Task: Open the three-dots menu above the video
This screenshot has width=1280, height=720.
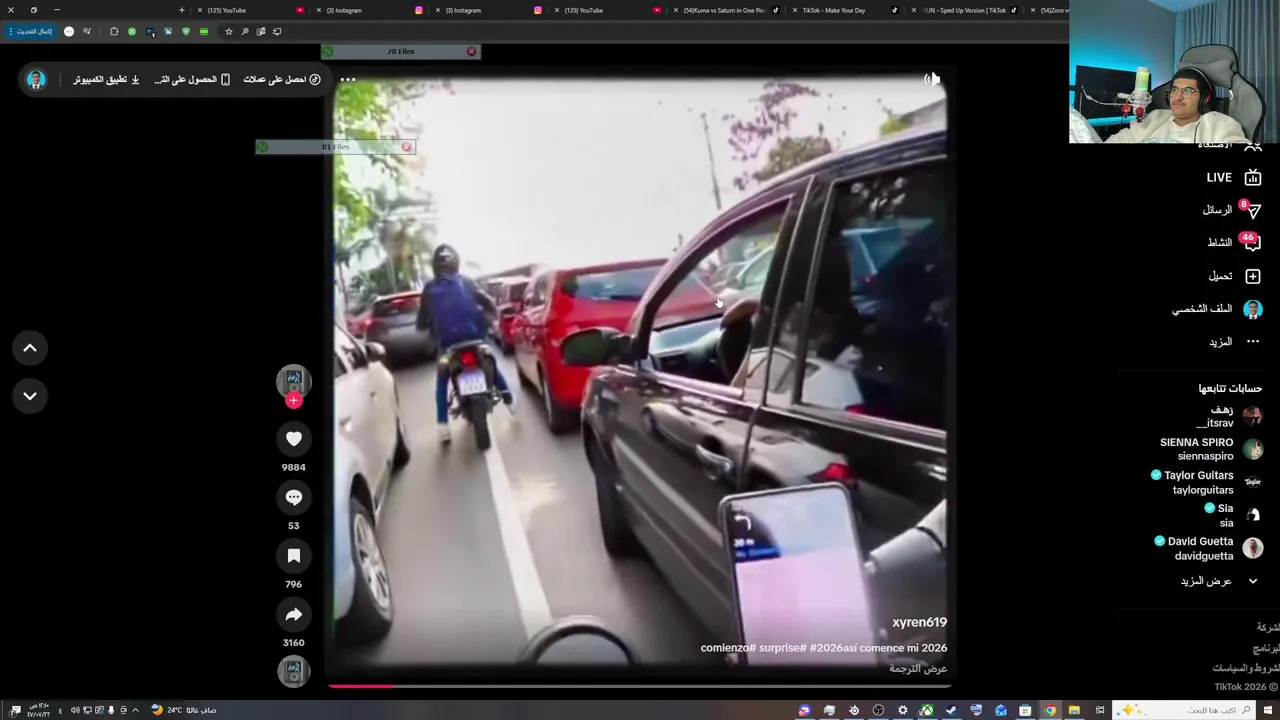Action: click(x=347, y=79)
